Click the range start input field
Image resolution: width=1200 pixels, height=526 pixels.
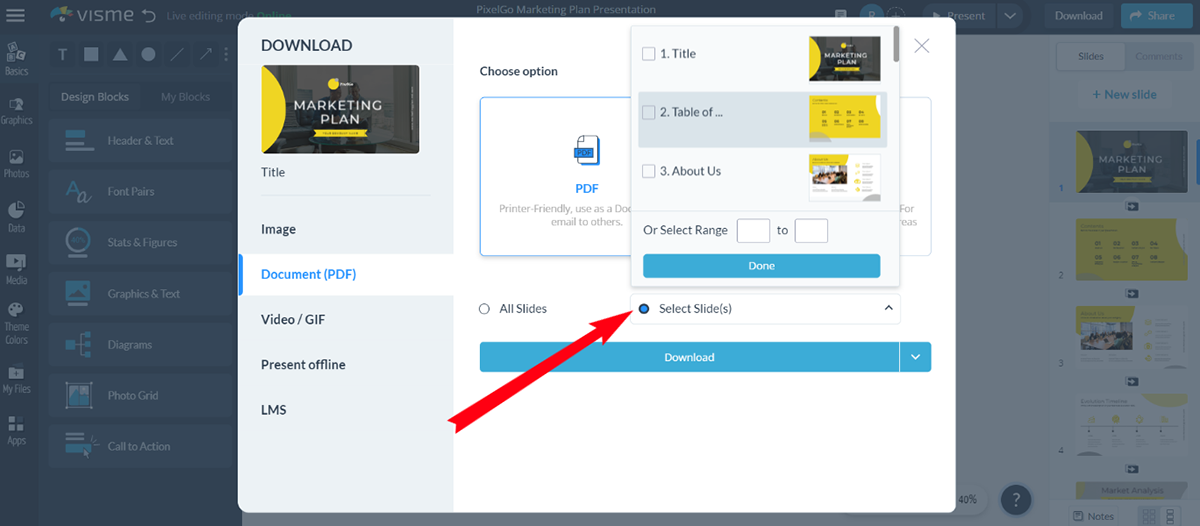(x=753, y=230)
